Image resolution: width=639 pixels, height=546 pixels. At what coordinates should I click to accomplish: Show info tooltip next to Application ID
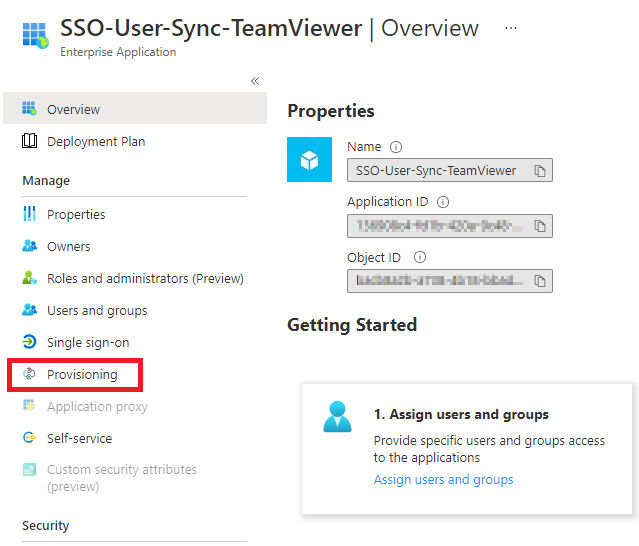tap(443, 202)
